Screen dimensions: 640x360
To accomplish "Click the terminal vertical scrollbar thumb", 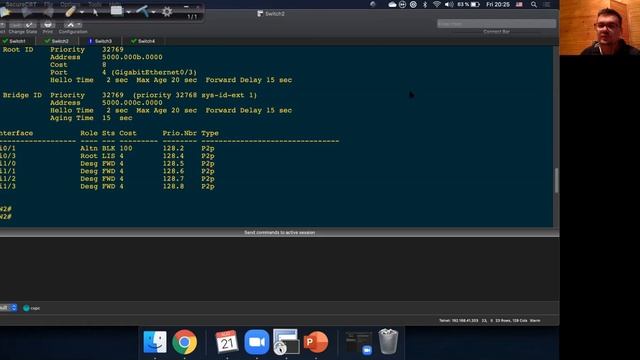I will pos(556,180).
